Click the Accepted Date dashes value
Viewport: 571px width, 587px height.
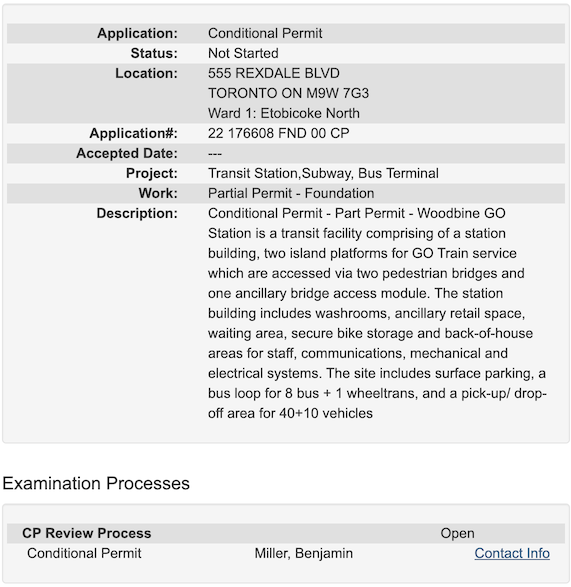[x=215, y=153]
